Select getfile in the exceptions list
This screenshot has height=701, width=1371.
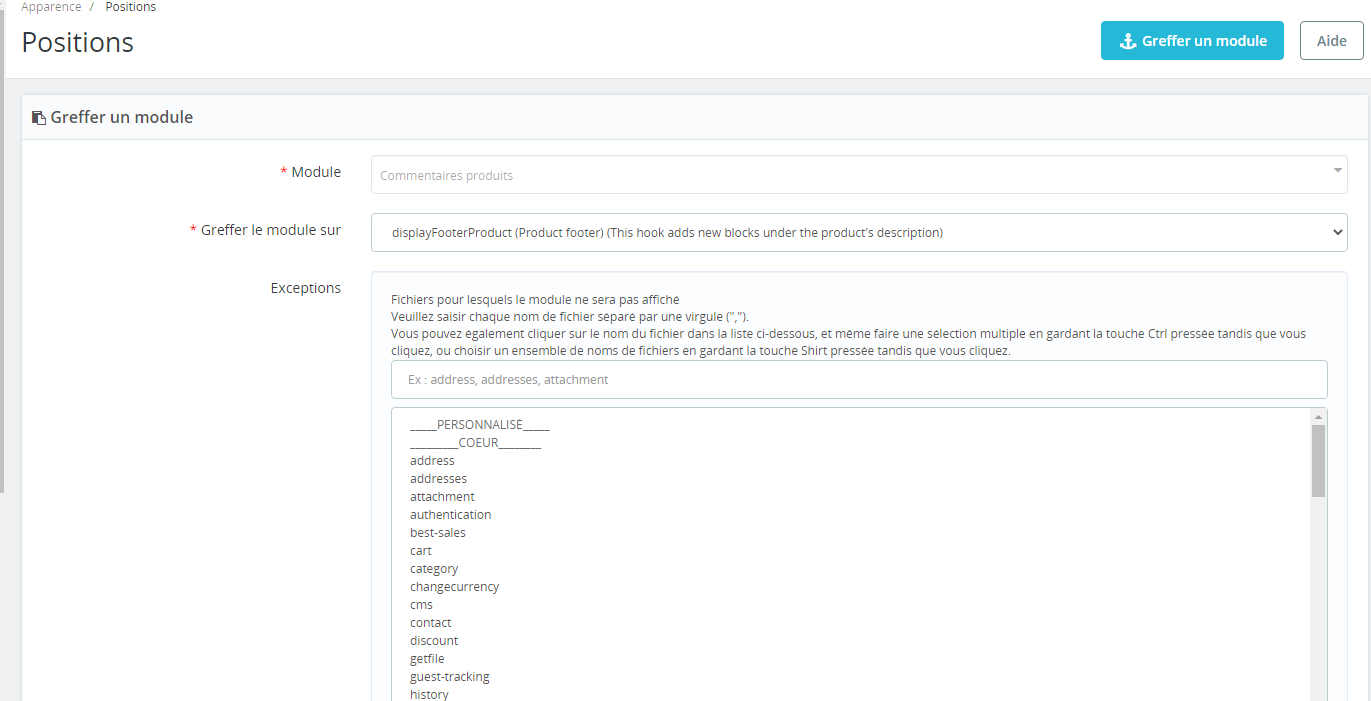pos(427,659)
